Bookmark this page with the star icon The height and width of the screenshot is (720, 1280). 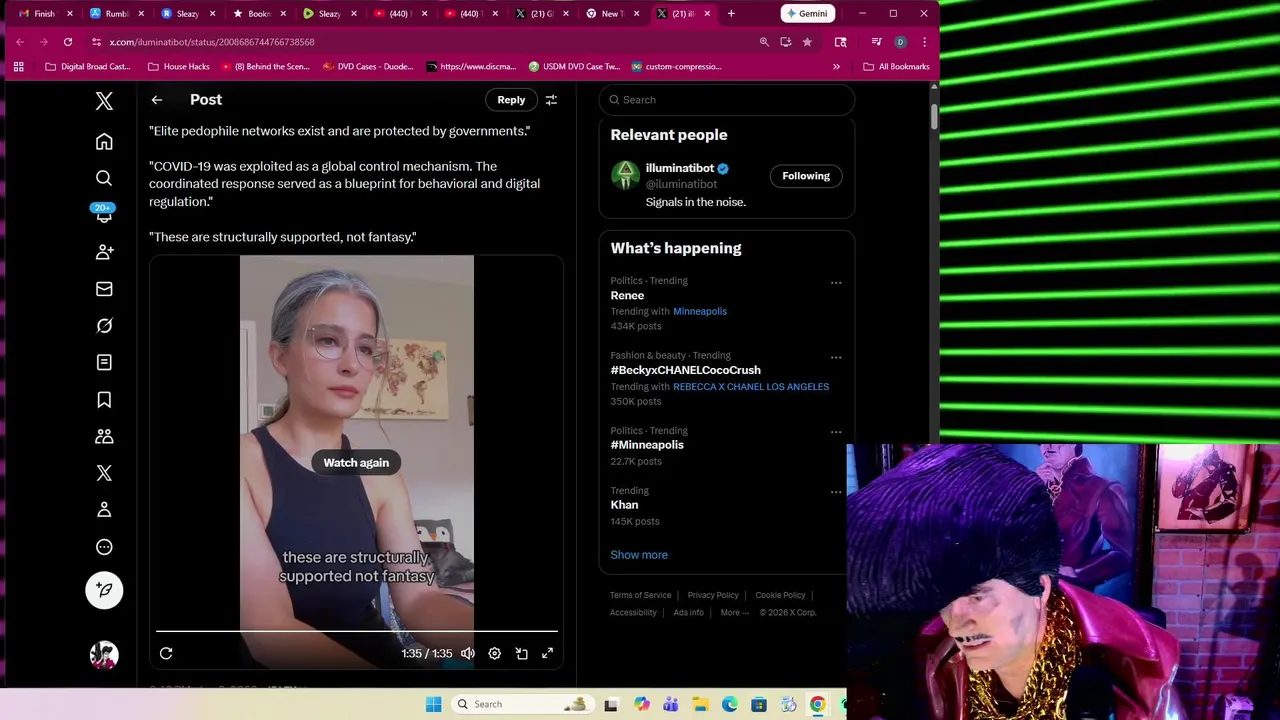click(x=807, y=42)
